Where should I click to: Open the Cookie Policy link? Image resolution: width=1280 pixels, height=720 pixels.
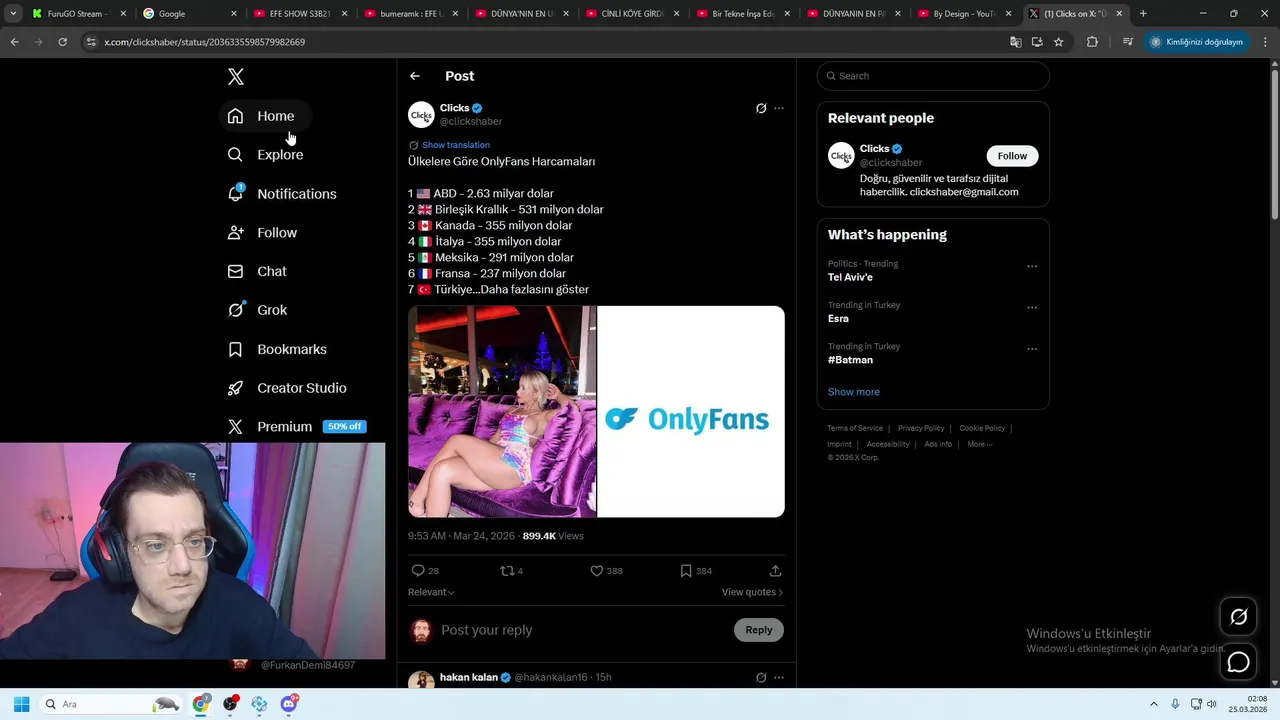[982, 428]
